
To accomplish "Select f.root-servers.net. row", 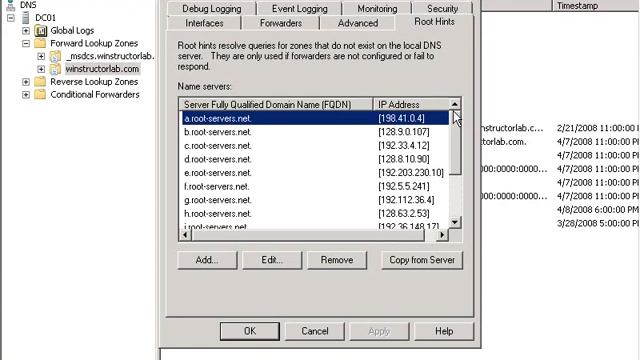I will coord(314,187).
